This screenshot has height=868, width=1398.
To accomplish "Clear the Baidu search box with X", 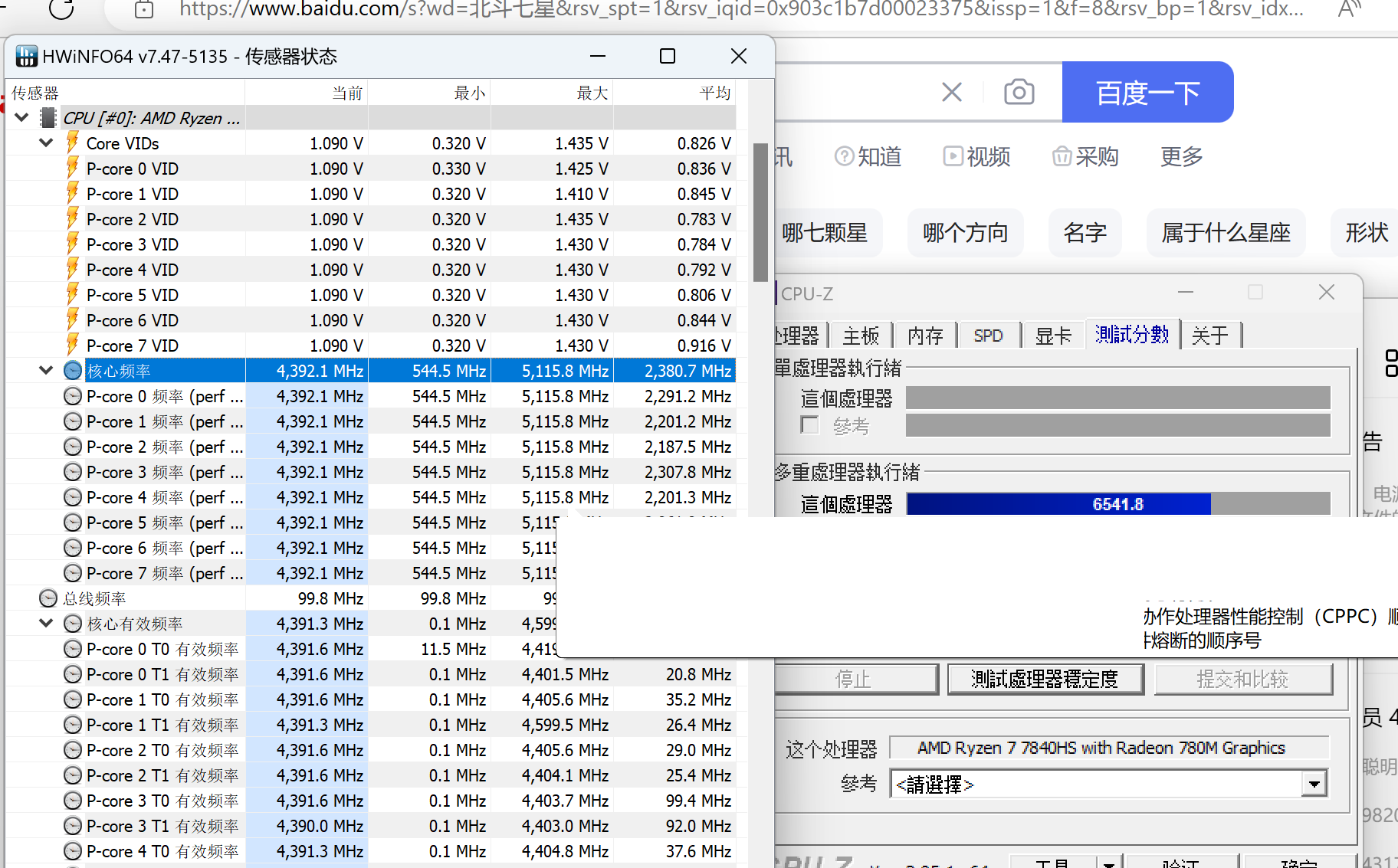I will pos(952,93).
